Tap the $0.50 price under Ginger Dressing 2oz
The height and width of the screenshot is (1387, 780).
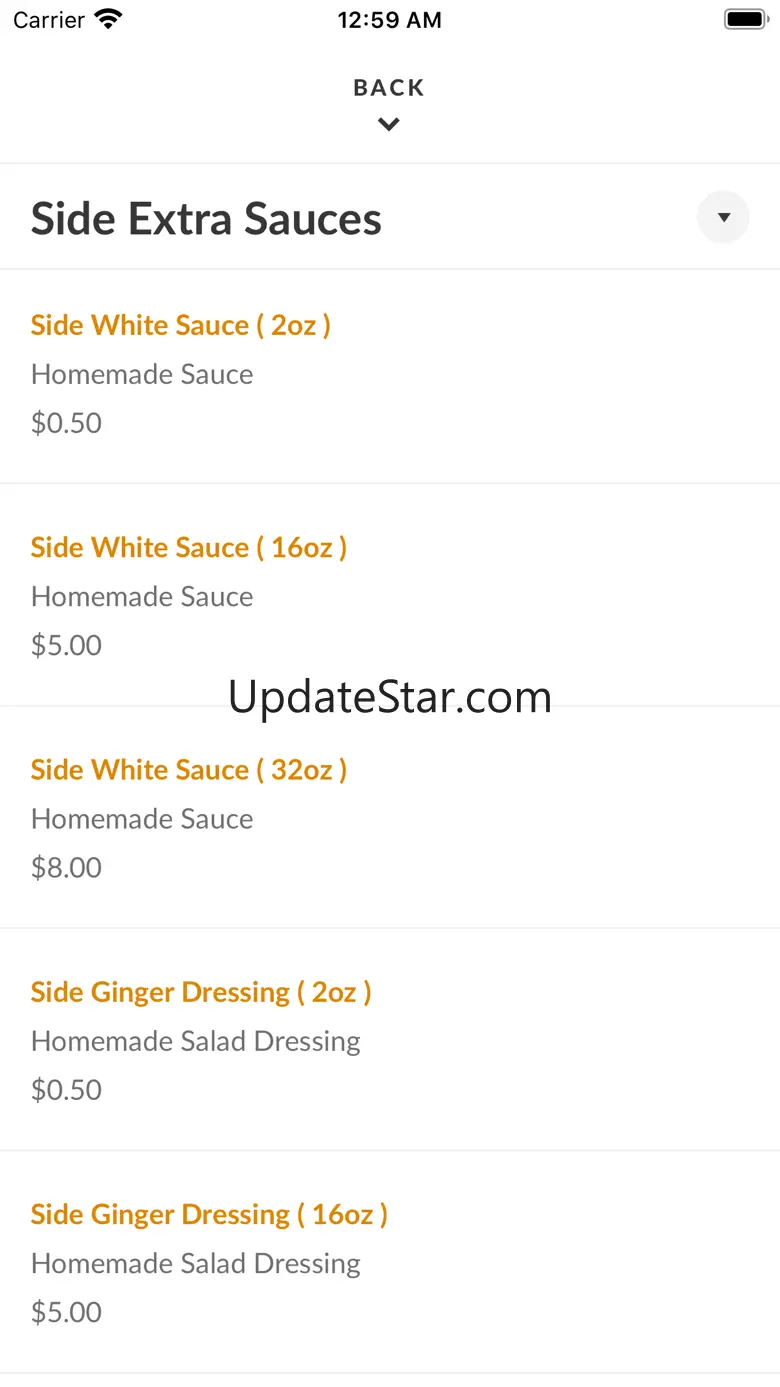(66, 1089)
